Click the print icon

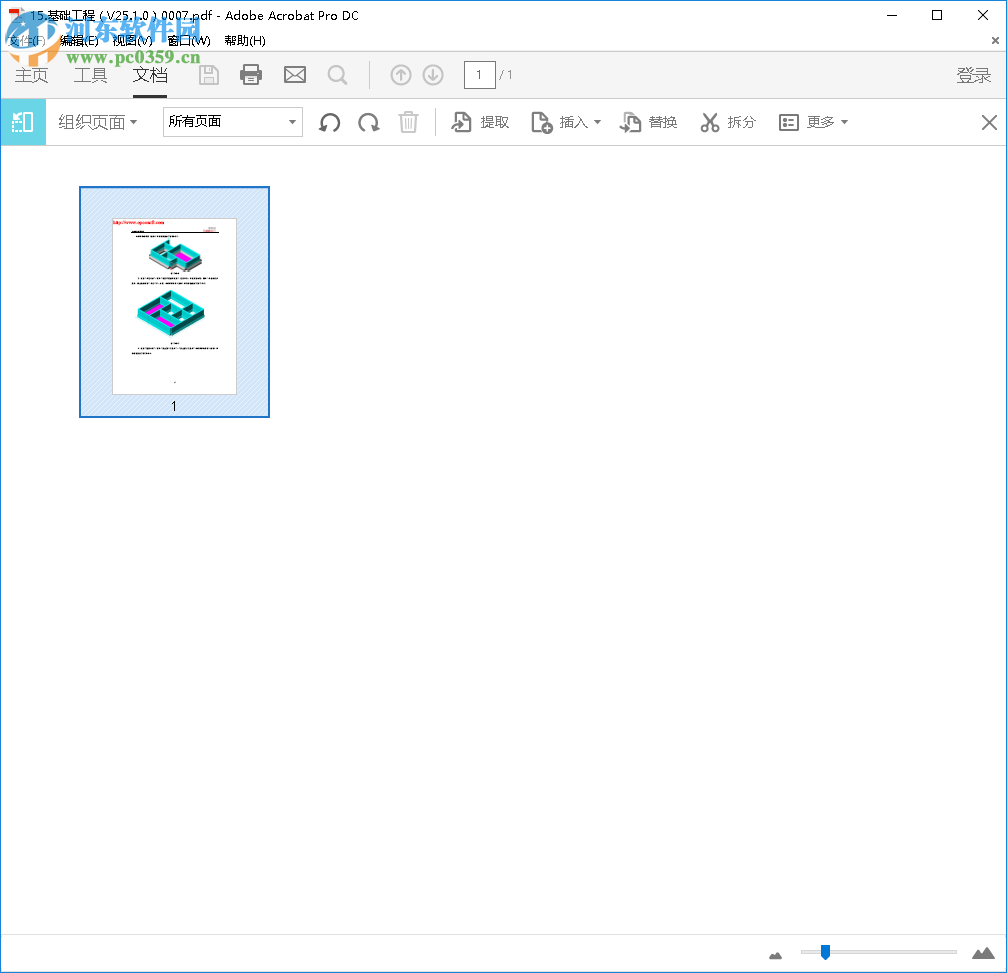(250, 74)
